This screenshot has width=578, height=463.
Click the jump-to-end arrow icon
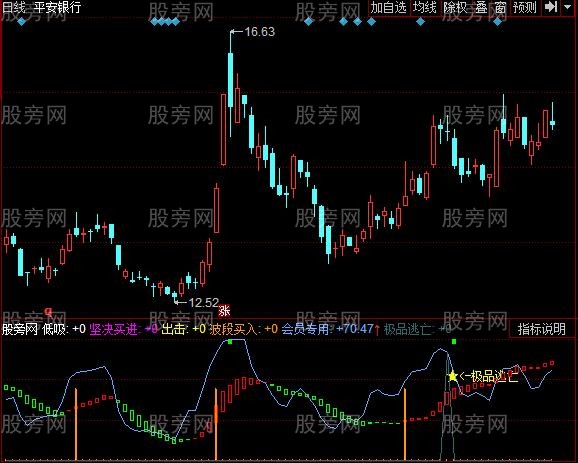click(x=551, y=7)
